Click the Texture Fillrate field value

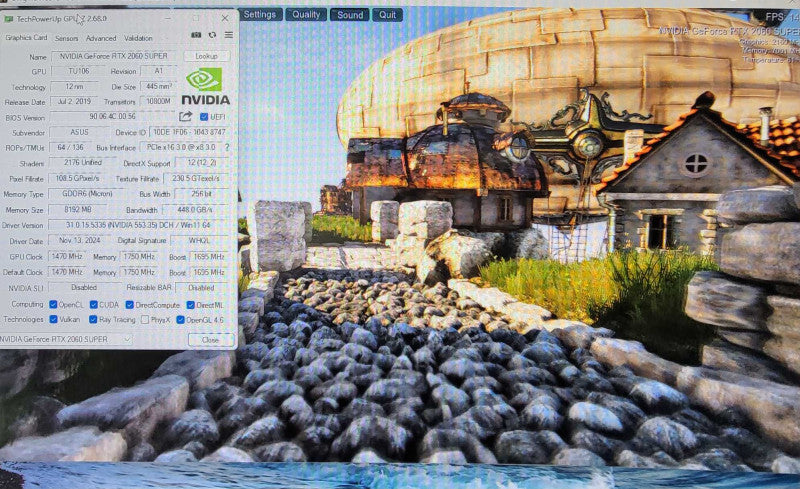tap(196, 179)
